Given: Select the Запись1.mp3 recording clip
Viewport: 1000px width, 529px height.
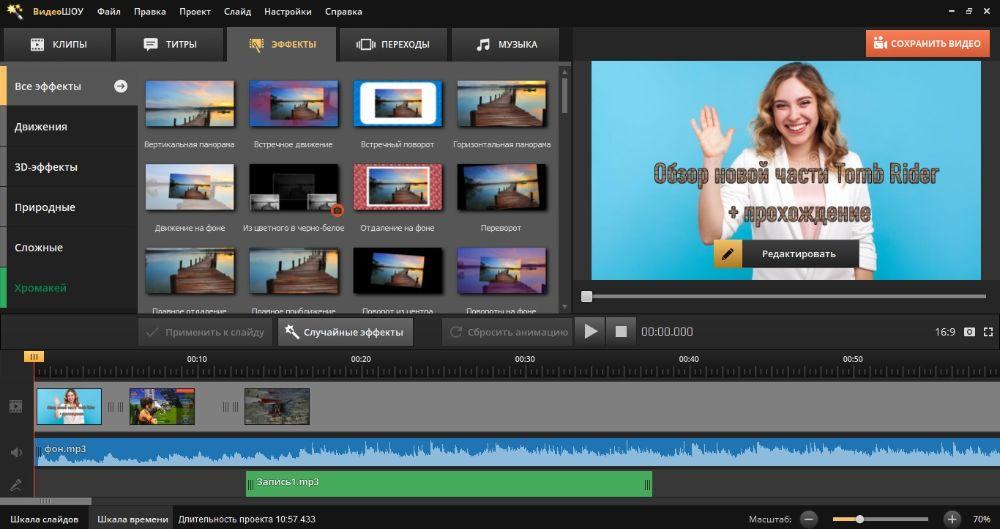Looking at the screenshot, I should tap(449, 484).
